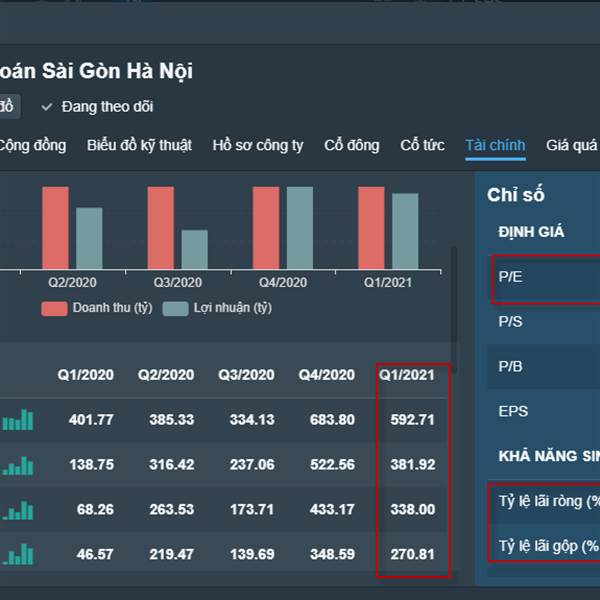Select Tỷ lệ lãi ròng row
The height and width of the screenshot is (600, 600).
(544, 501)
